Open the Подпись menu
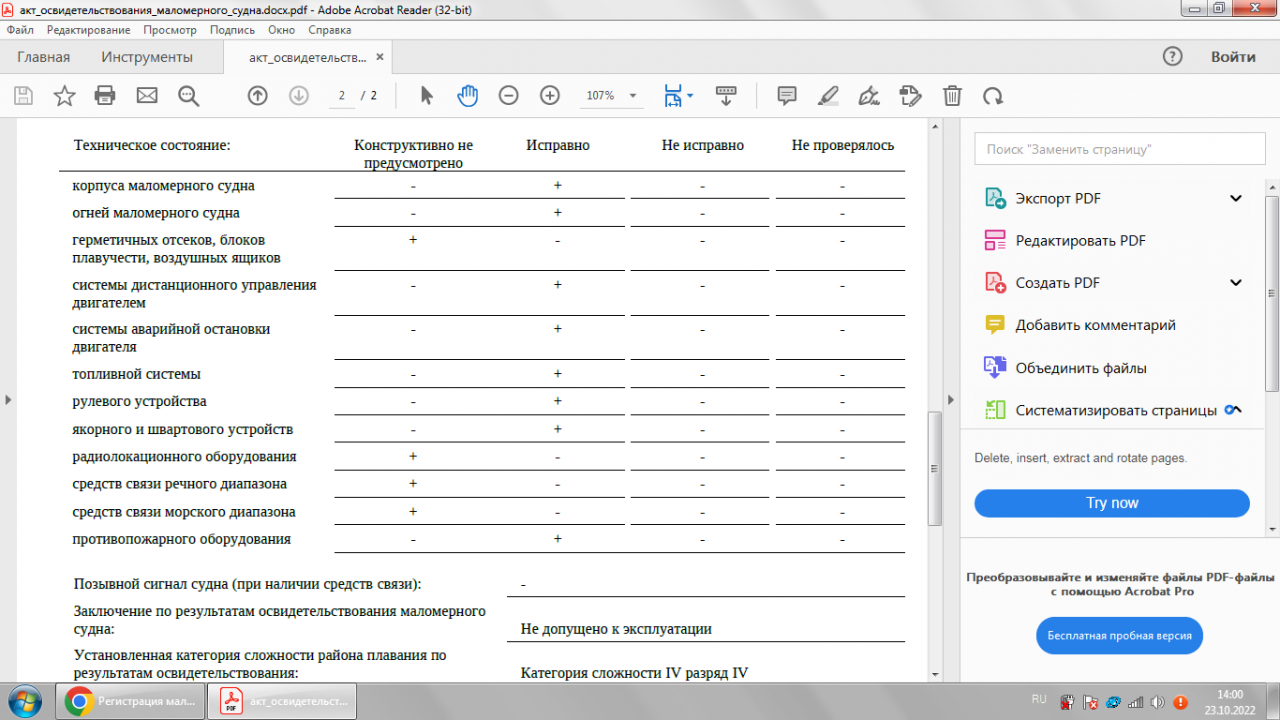The width and height of the screenshot is (1280, 720). (x=233, y=30)
